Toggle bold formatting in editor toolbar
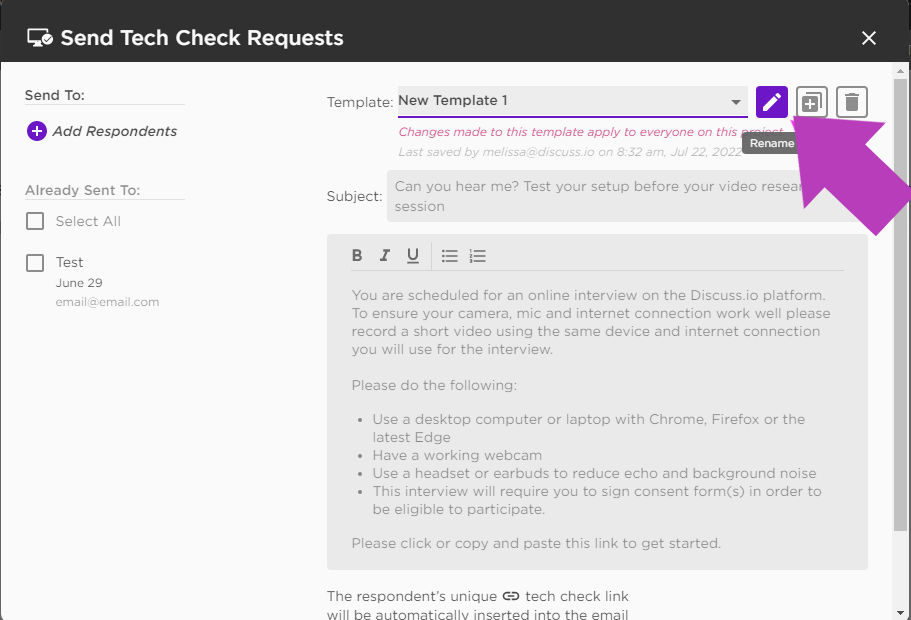911x620 pixels. (x=357, y=256)
